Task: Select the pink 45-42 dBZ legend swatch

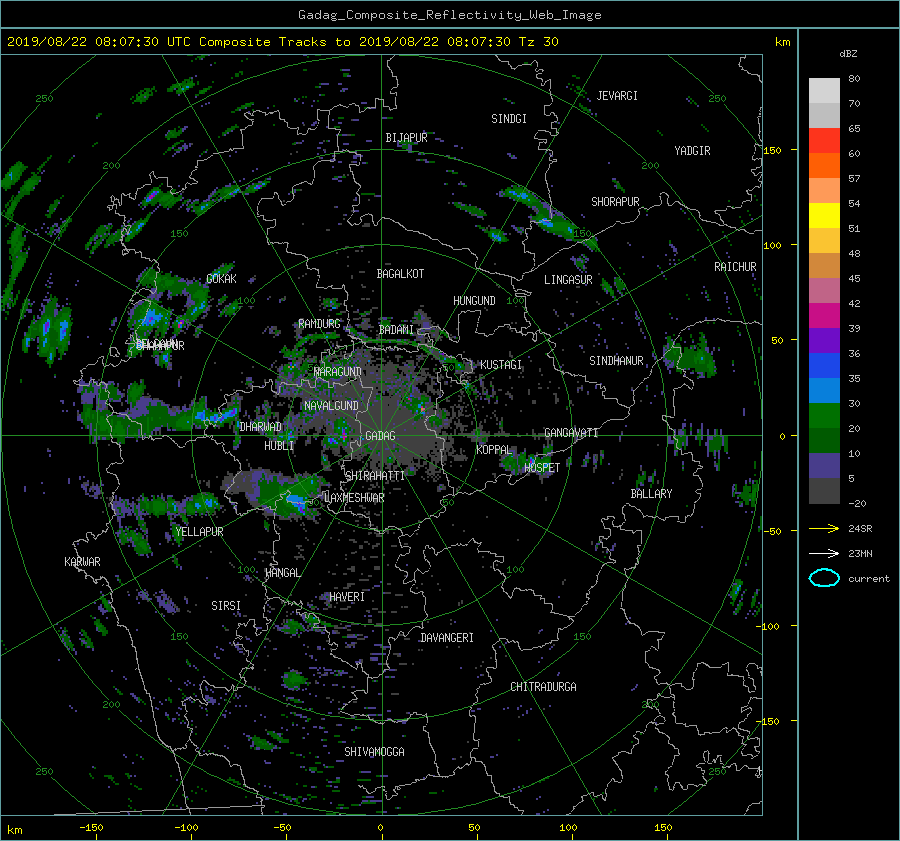Action: (x=824, y=290)
